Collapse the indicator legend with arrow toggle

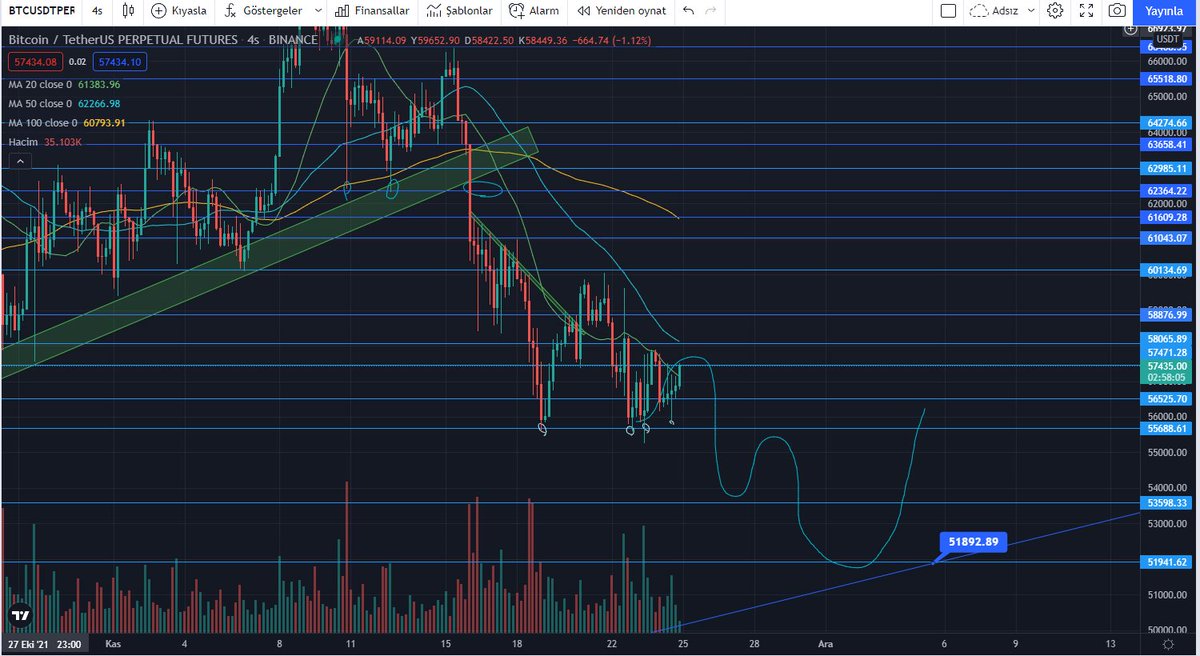click(19, 161)
